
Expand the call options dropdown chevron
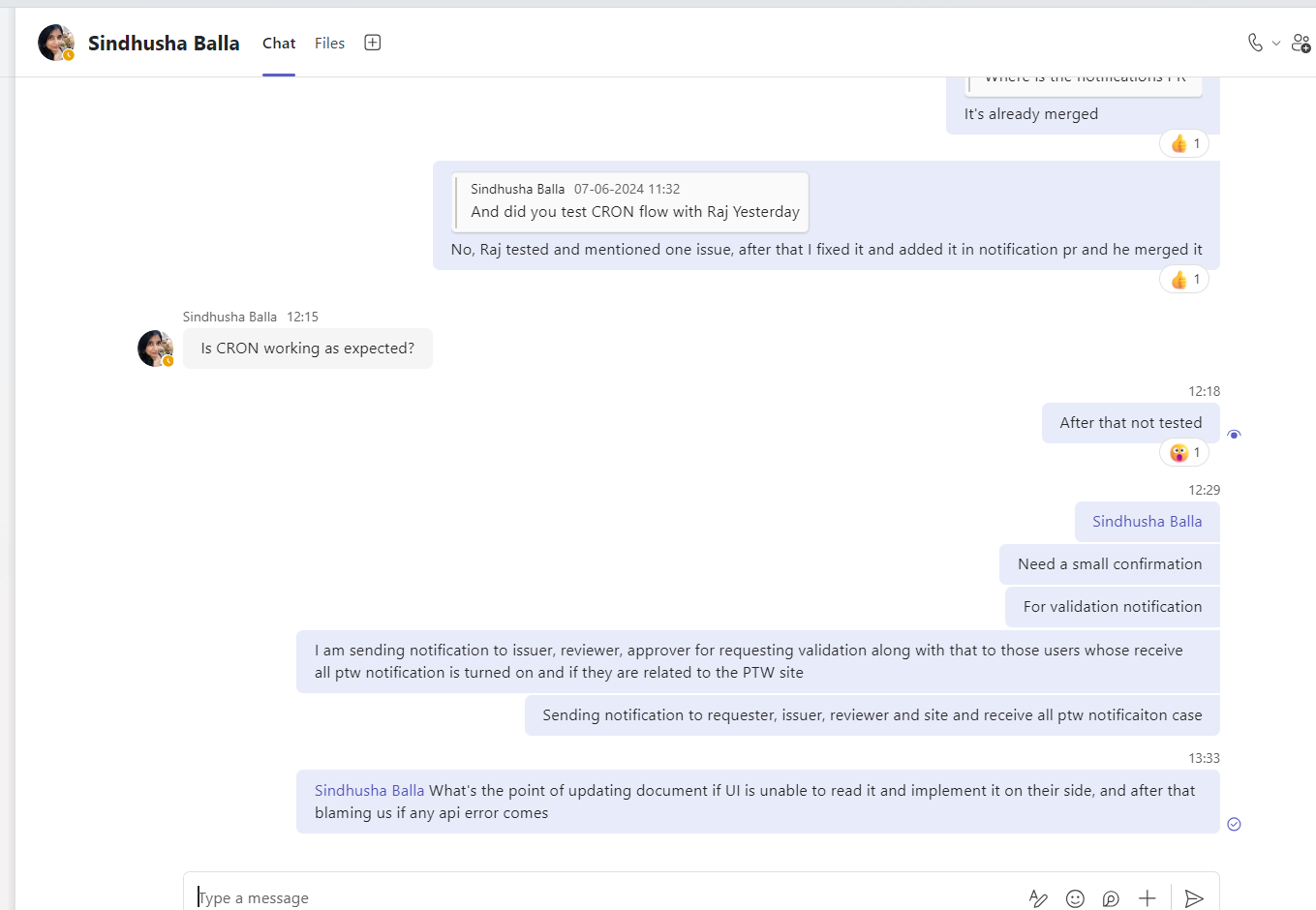pos(1276,44)
